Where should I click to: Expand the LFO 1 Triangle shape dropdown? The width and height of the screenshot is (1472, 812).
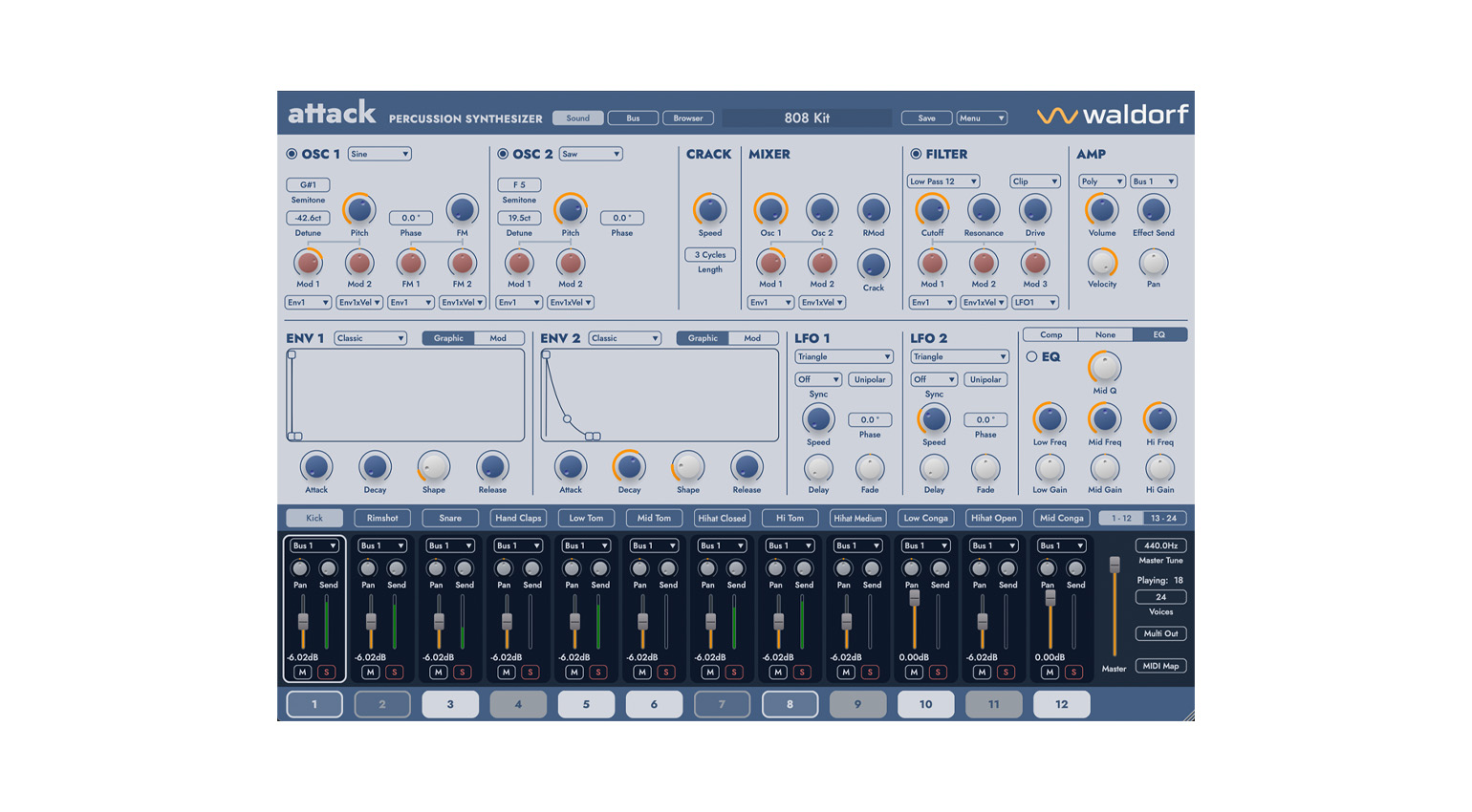click(x=843, y=356)
